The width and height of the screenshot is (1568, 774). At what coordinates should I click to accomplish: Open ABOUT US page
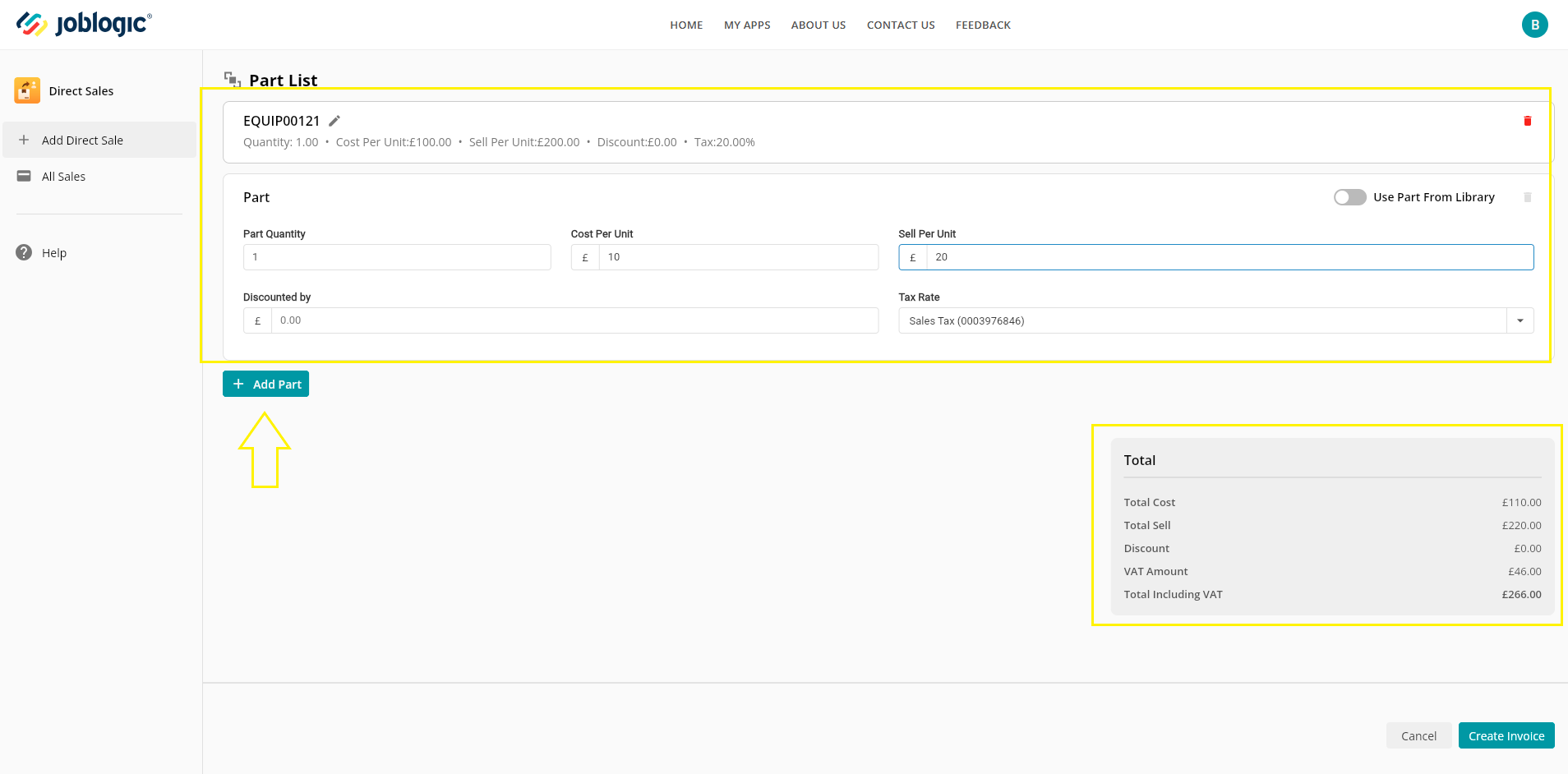[819, 25]
